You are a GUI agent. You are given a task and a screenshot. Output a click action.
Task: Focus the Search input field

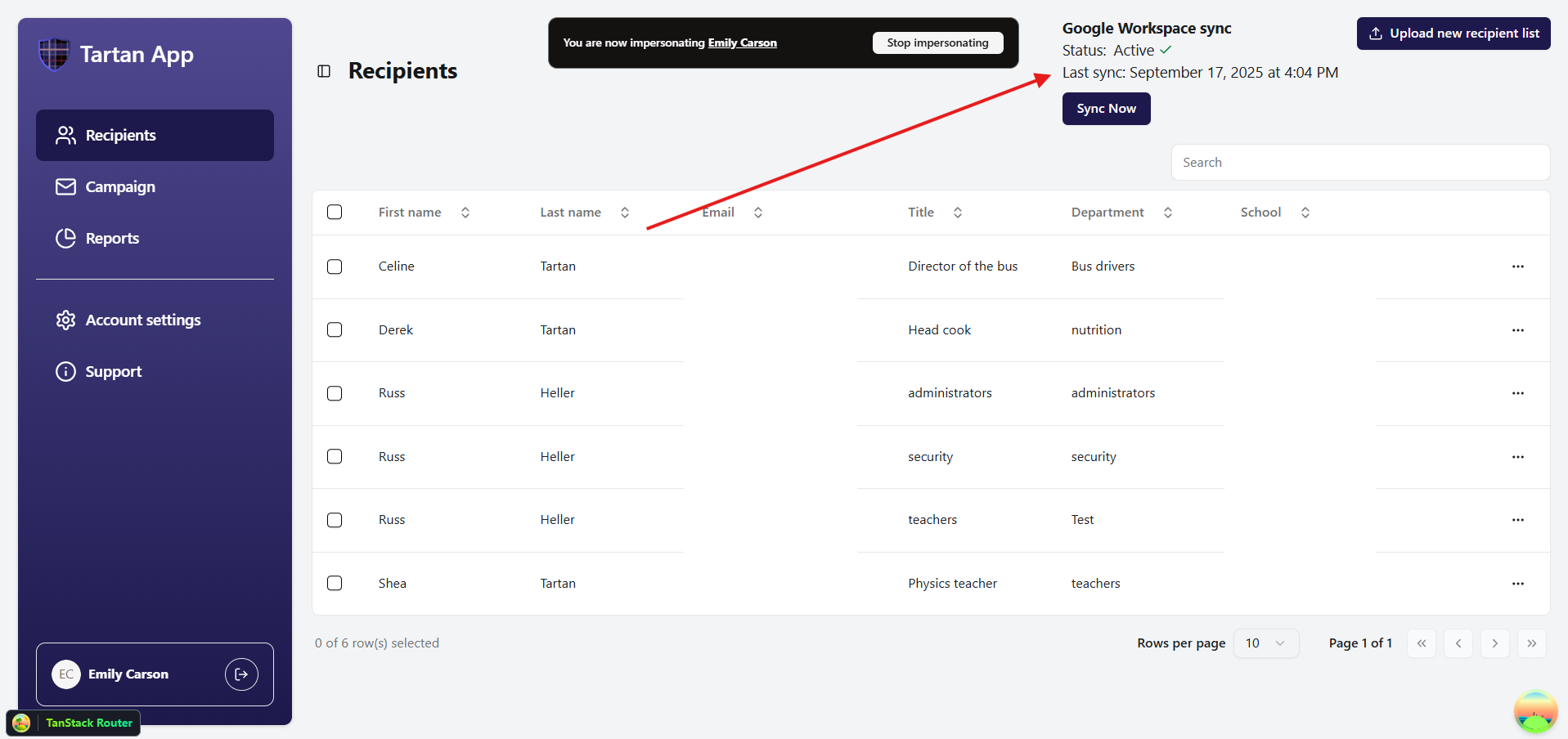tap(1359, 163)
